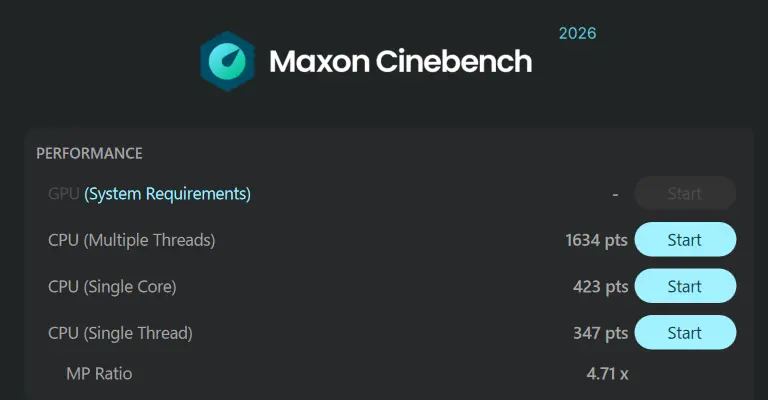Screen dimensions: 768x400
Task: Click the GPU score dash placeholder
Action: point(615,194)
